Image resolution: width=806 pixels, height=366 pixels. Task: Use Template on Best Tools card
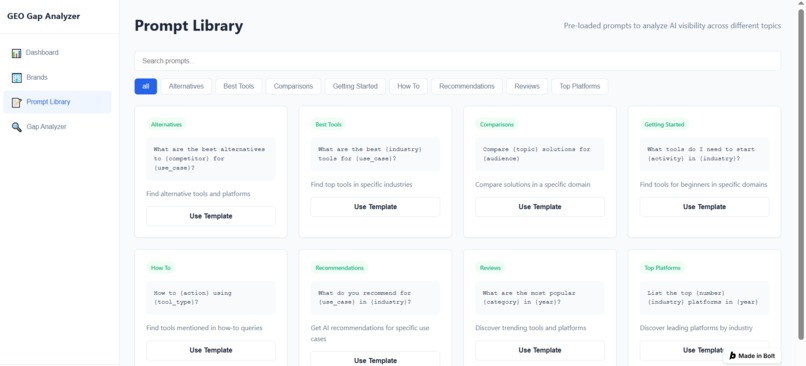(x=375, y=207)
